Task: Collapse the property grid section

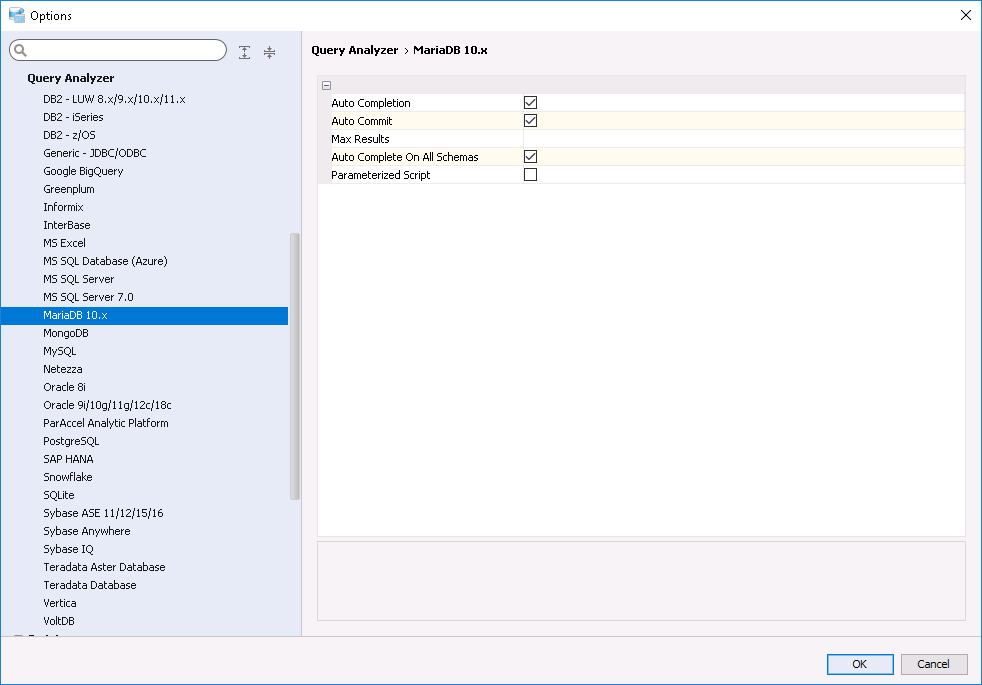Action: coord(326,86)
